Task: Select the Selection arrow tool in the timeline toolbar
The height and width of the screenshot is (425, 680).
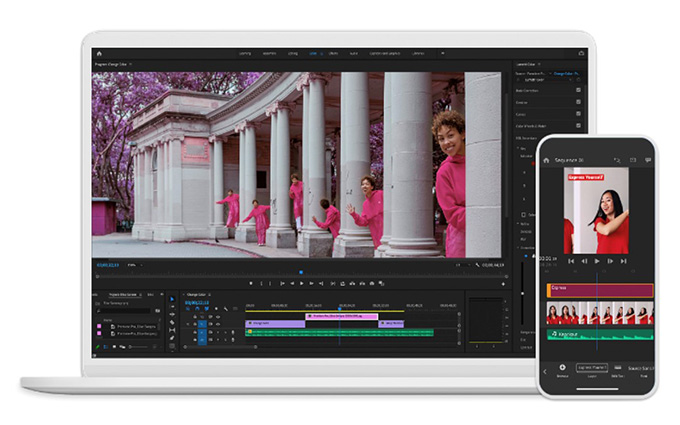Action: 172,299
